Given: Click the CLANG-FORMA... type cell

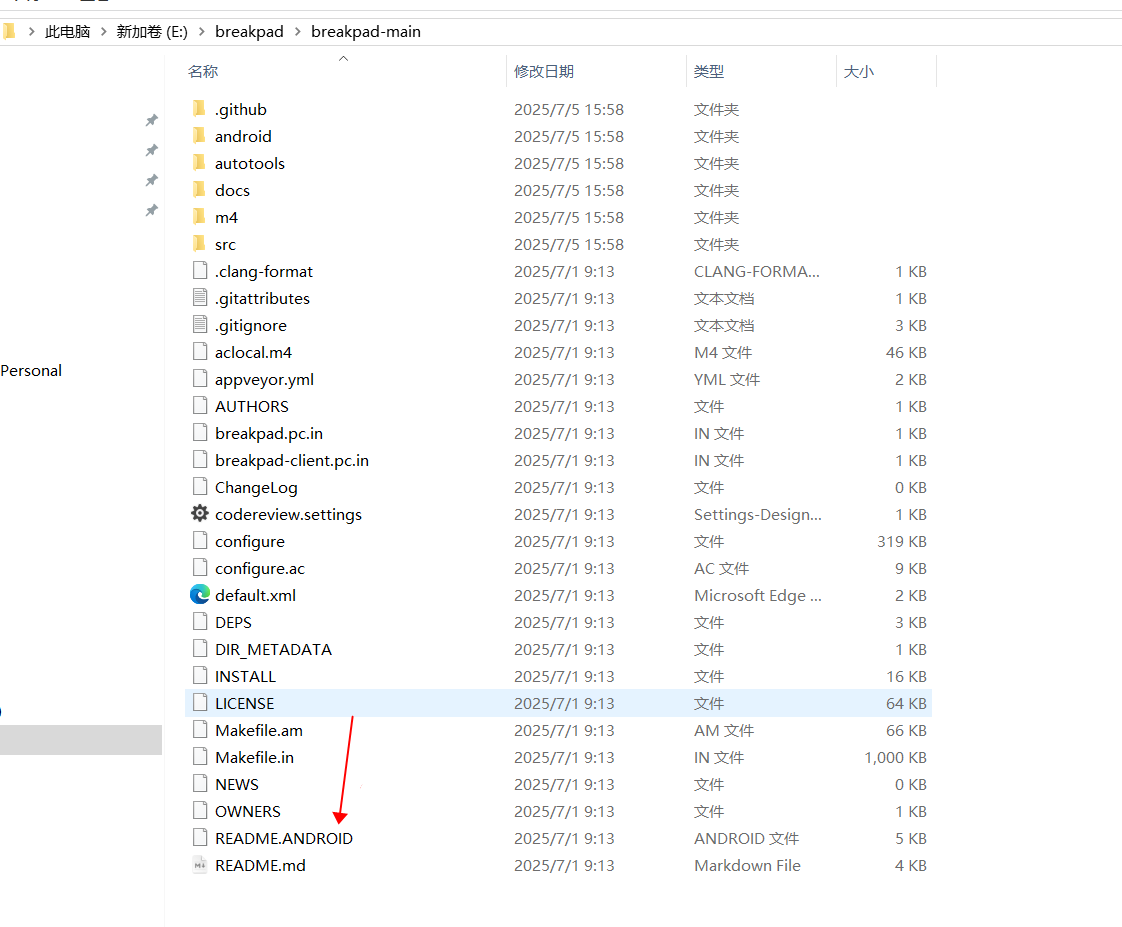Looking at the screenshot, I should click(x=756, y=271).
